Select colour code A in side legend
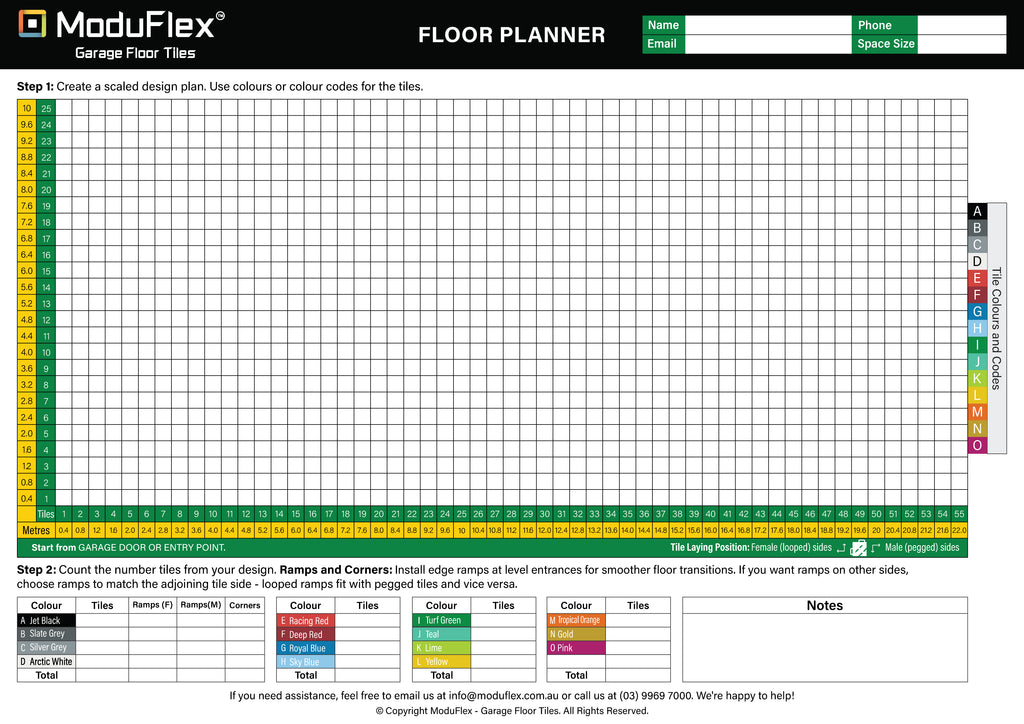This screenshot has height=724, width=1024. 977,211
